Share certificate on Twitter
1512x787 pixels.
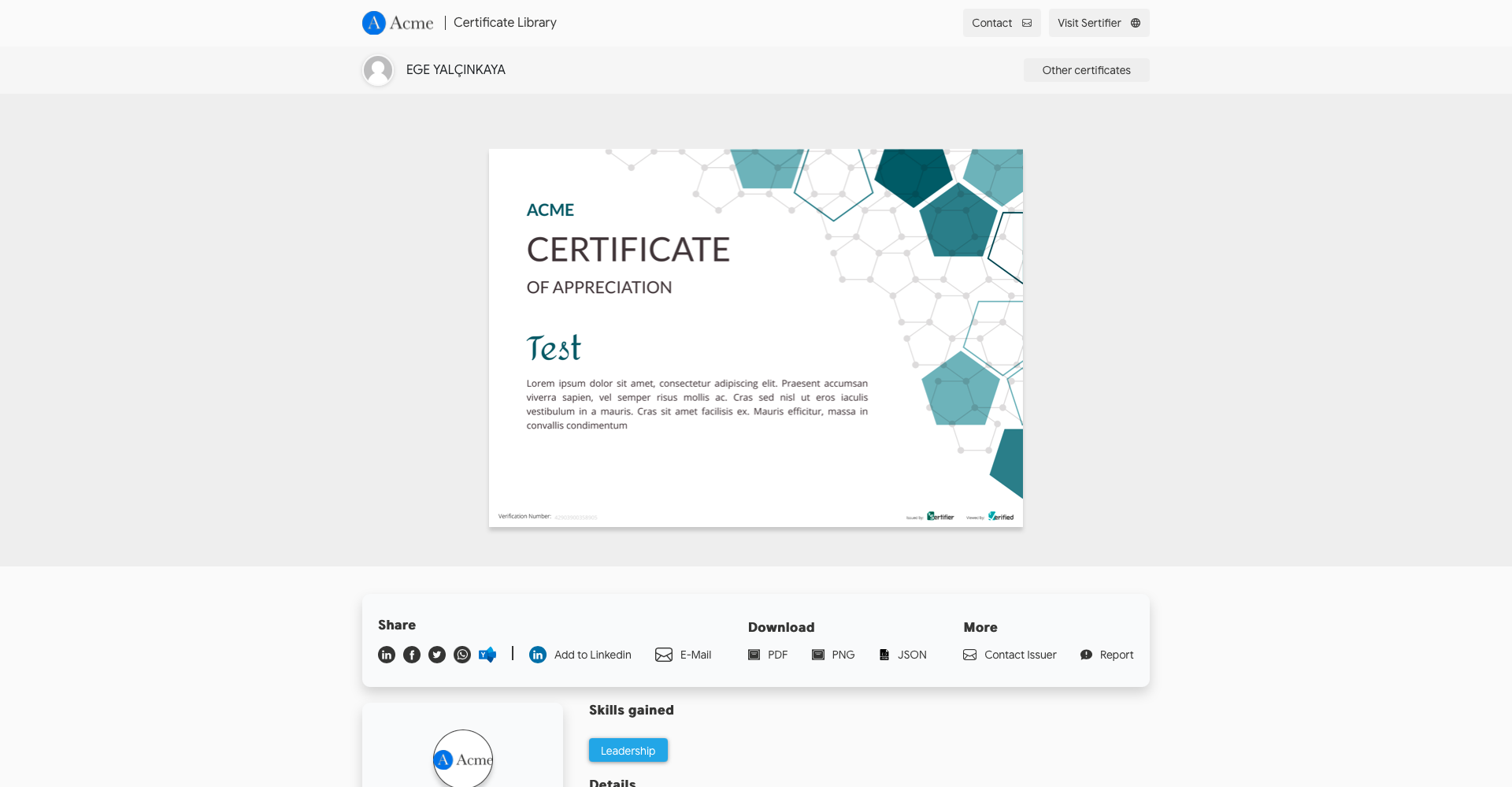click(437, 655)
